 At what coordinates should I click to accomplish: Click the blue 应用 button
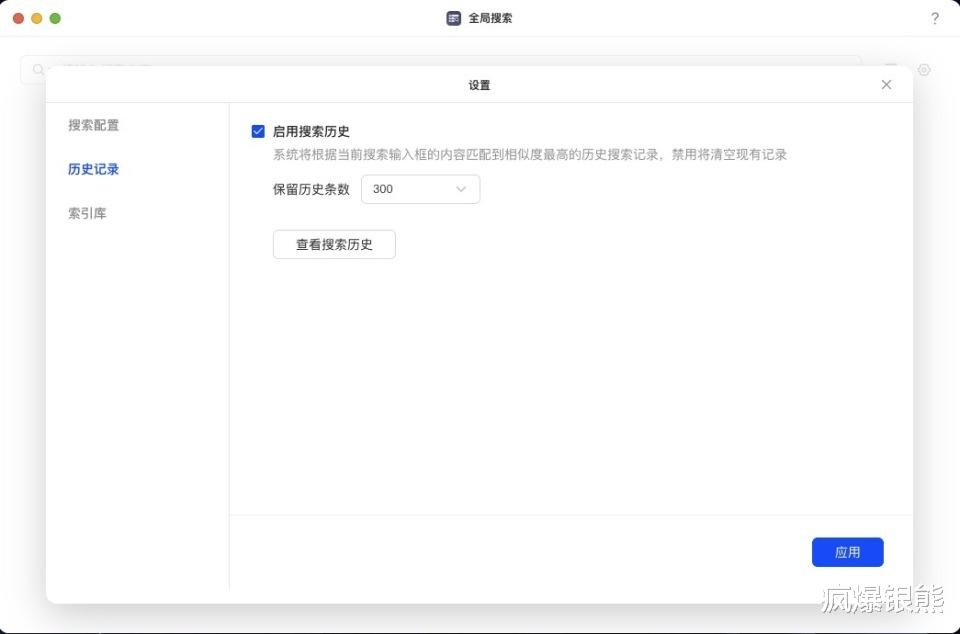coord(847,552)
